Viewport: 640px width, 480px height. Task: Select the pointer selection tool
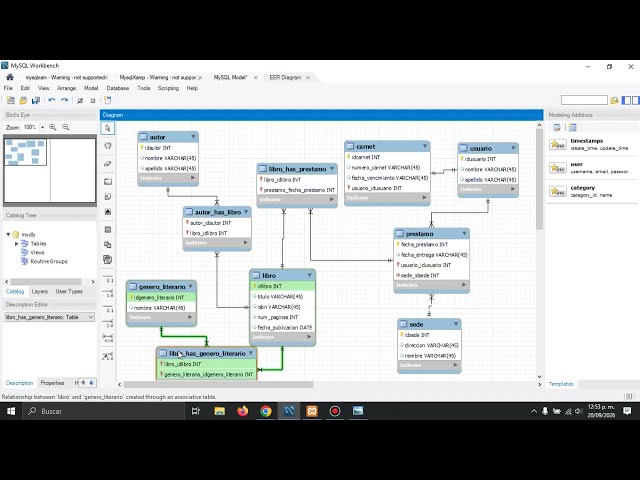[x=108, y=128]
